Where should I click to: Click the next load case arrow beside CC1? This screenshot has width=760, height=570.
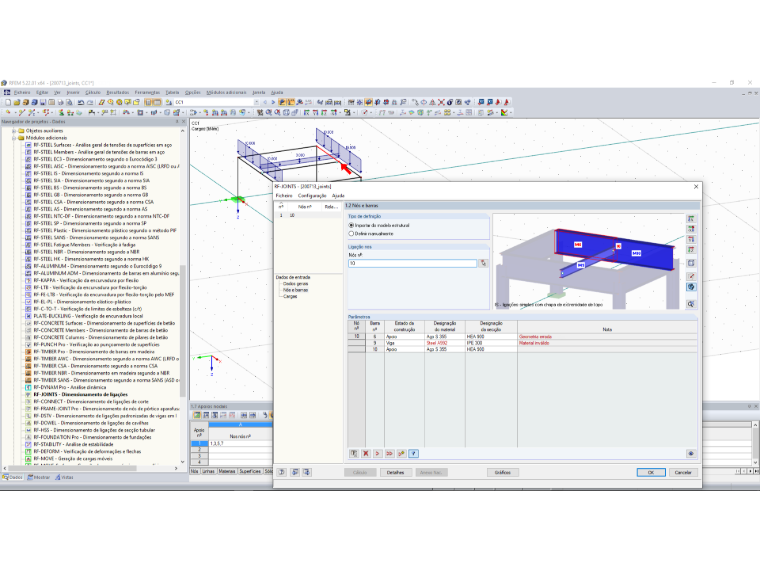pos(273,102)
